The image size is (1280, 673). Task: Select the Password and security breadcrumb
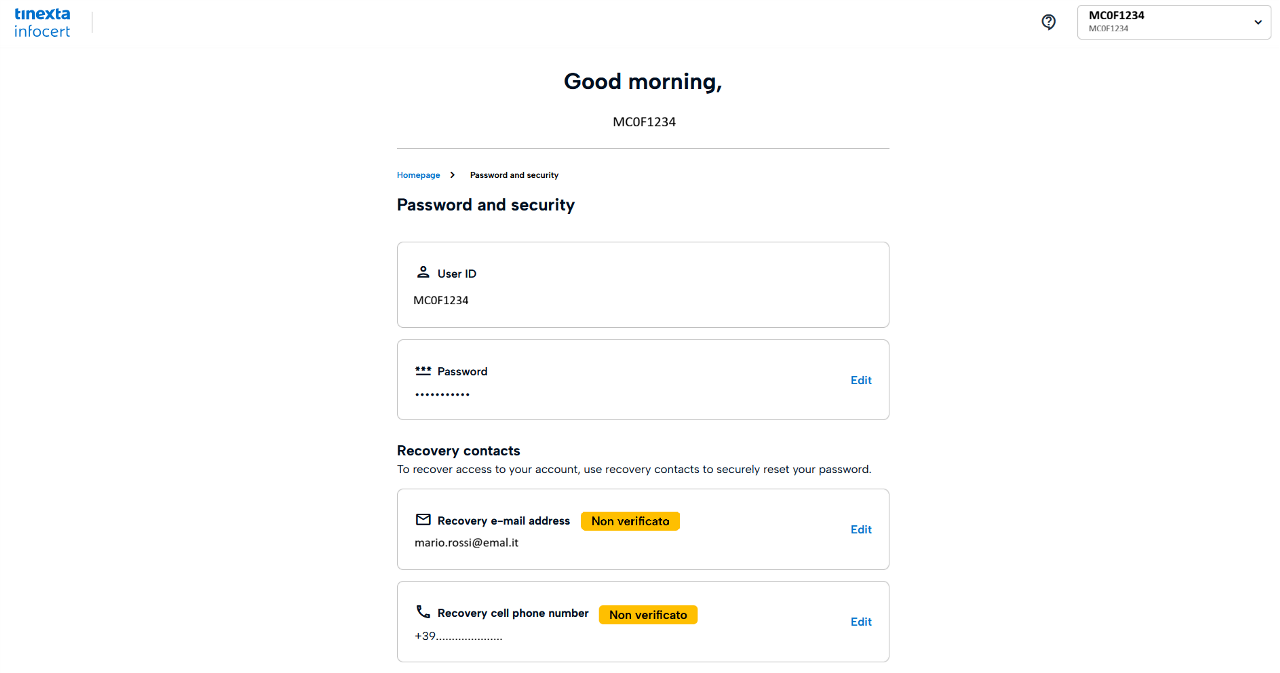(x=514, y=175)
